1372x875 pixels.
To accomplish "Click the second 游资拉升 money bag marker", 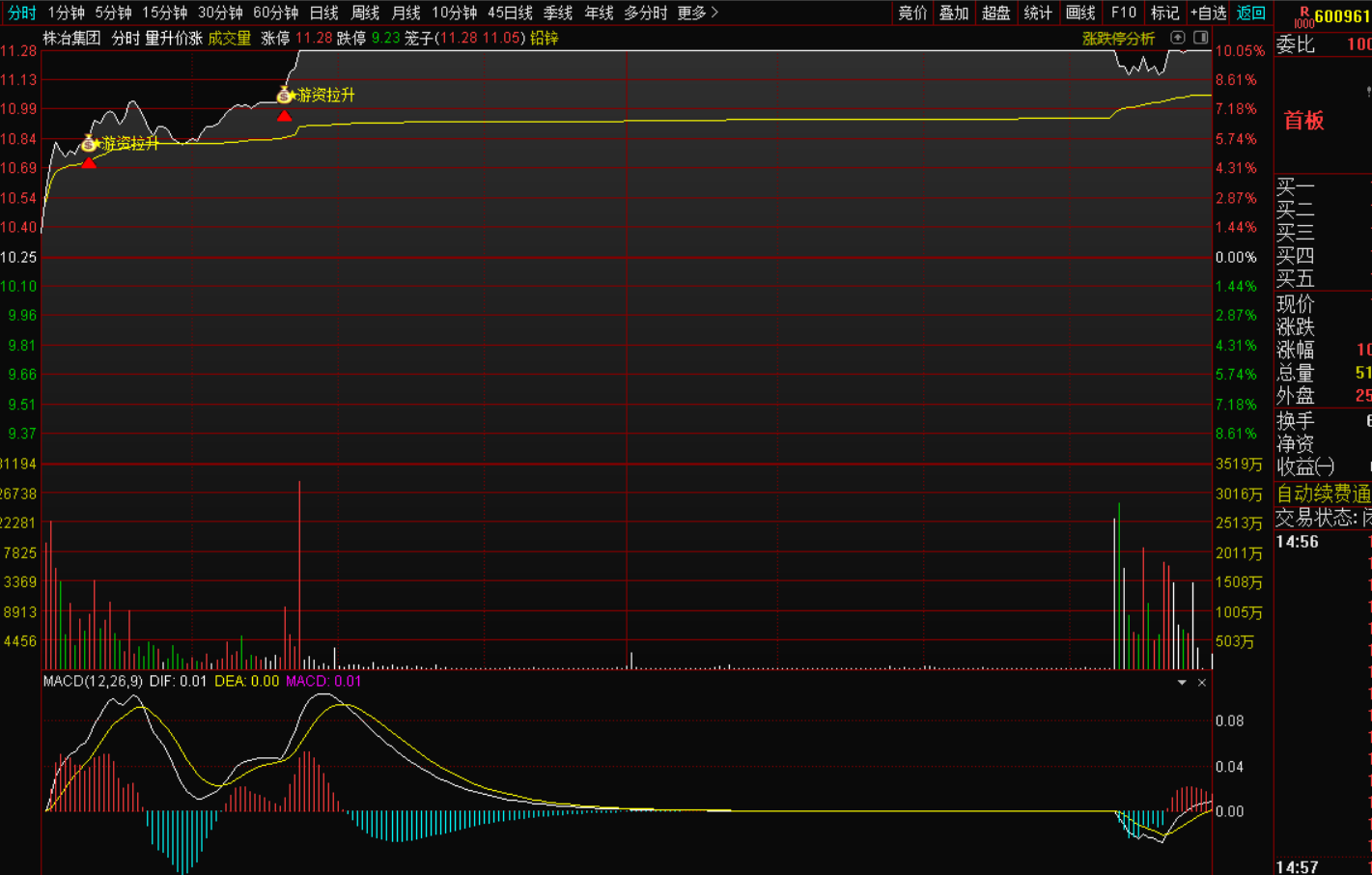I will [284, 95].
